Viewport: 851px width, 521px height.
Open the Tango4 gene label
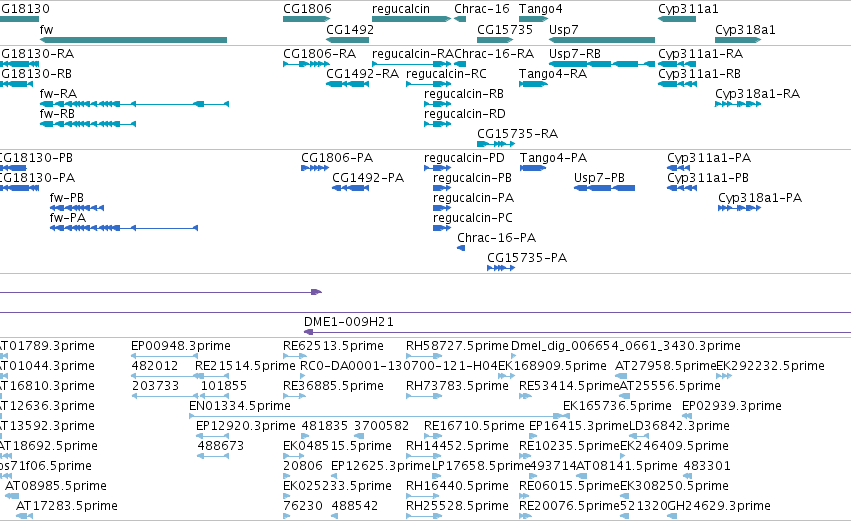541,9
